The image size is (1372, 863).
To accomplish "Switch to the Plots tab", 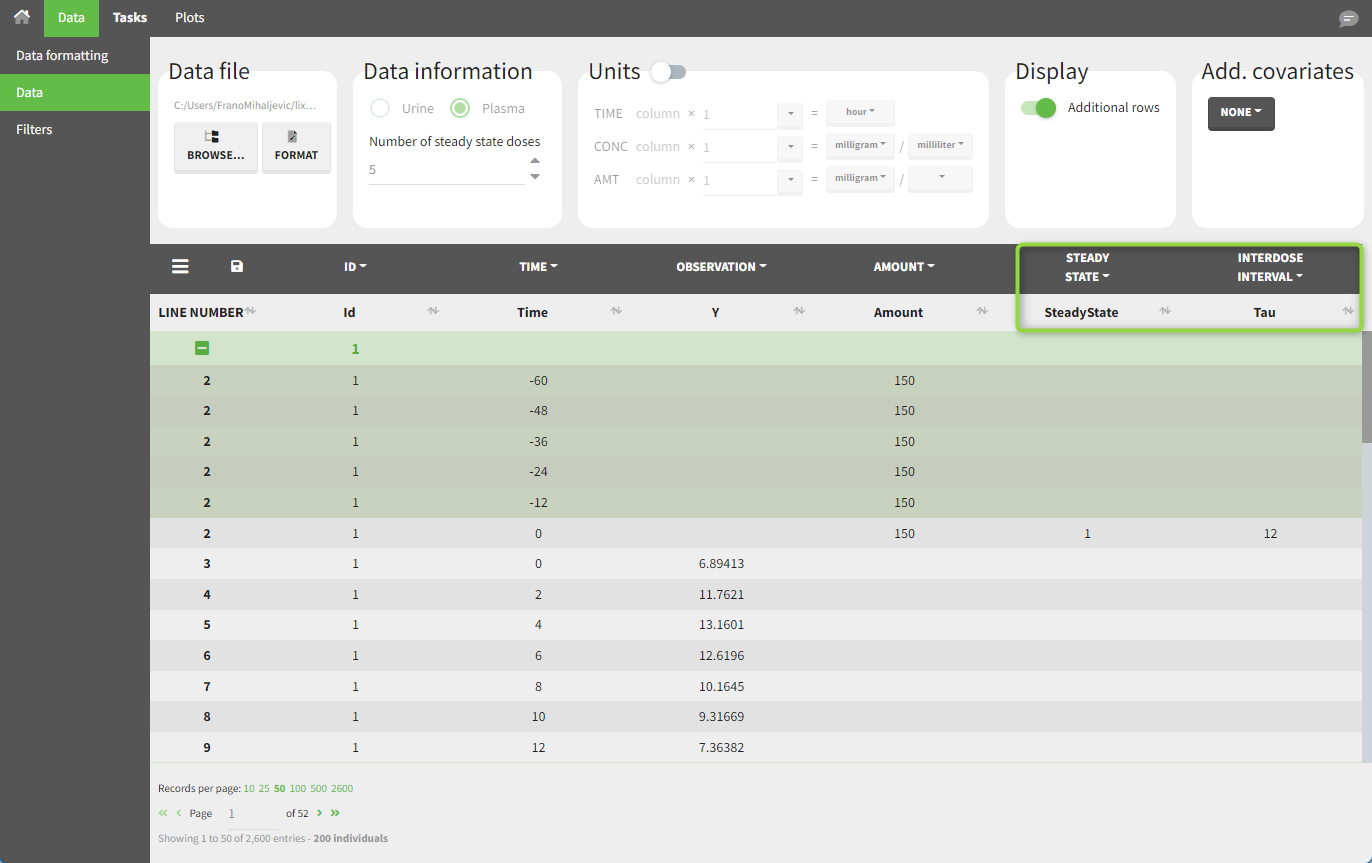I will (x=189, y=18).
